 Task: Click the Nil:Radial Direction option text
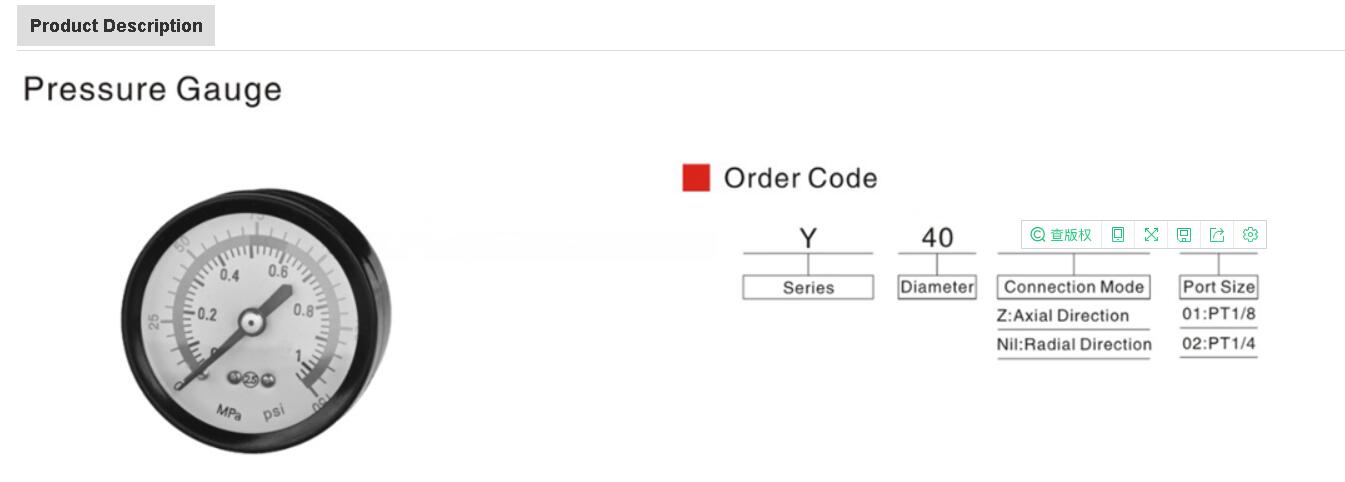coord(1074,345)
